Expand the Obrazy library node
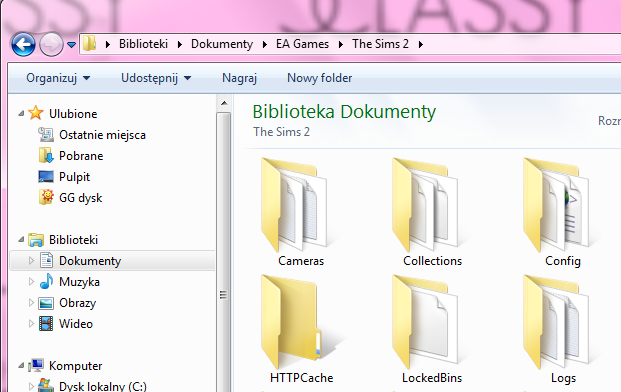Screen dimensions: 621x392 click(31, 303)
